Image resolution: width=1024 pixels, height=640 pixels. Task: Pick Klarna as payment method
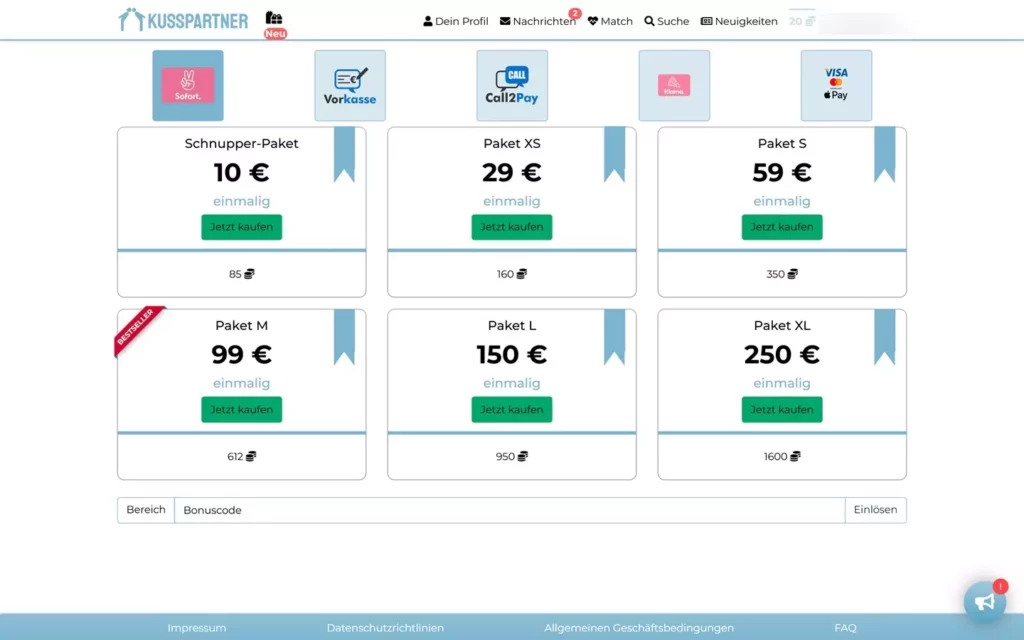(x=674, y=85)
